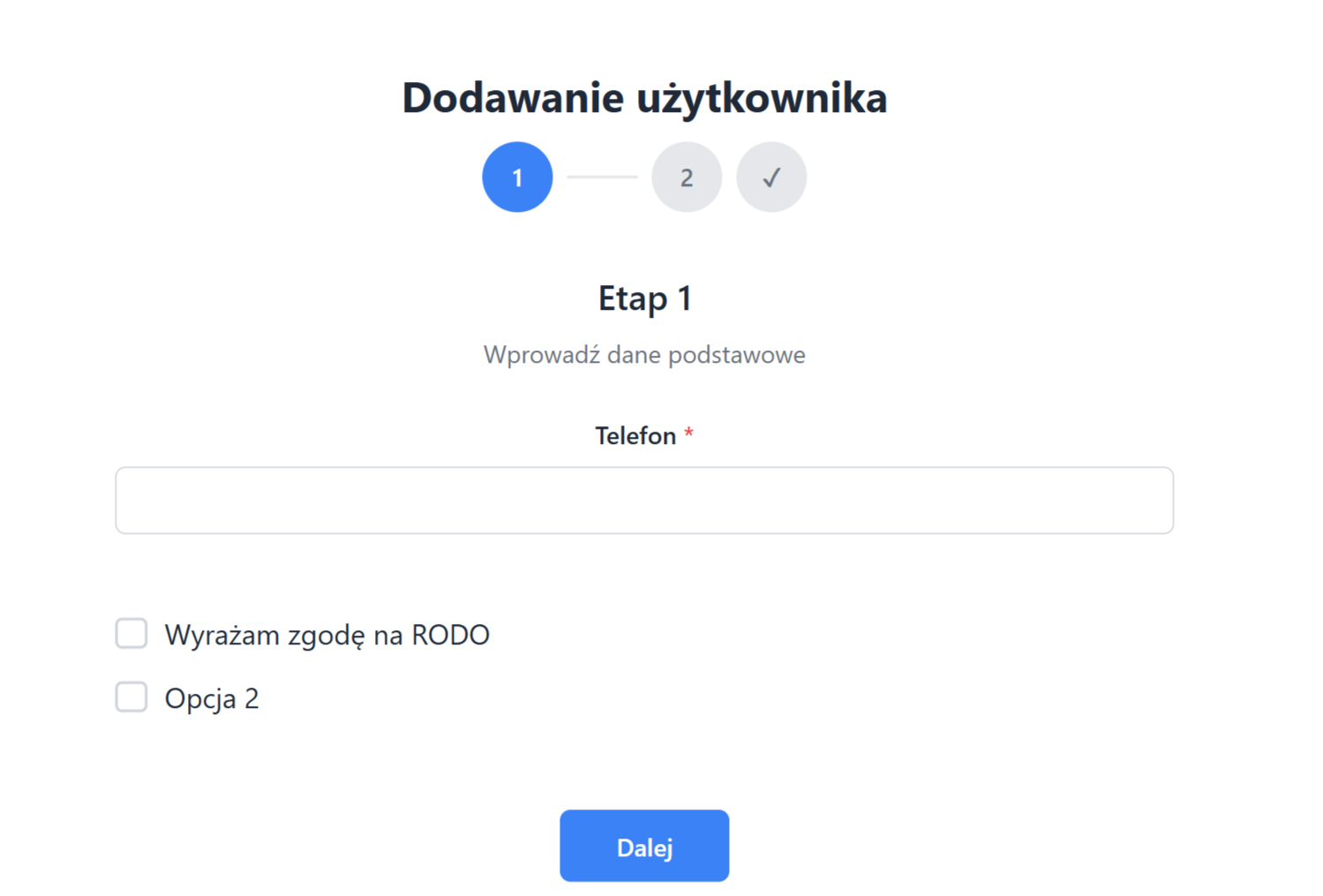Screen dimensions: 1323x896
Task: Focus the Telefon input field
Action: pyautogui.click(x=644, y=501)
